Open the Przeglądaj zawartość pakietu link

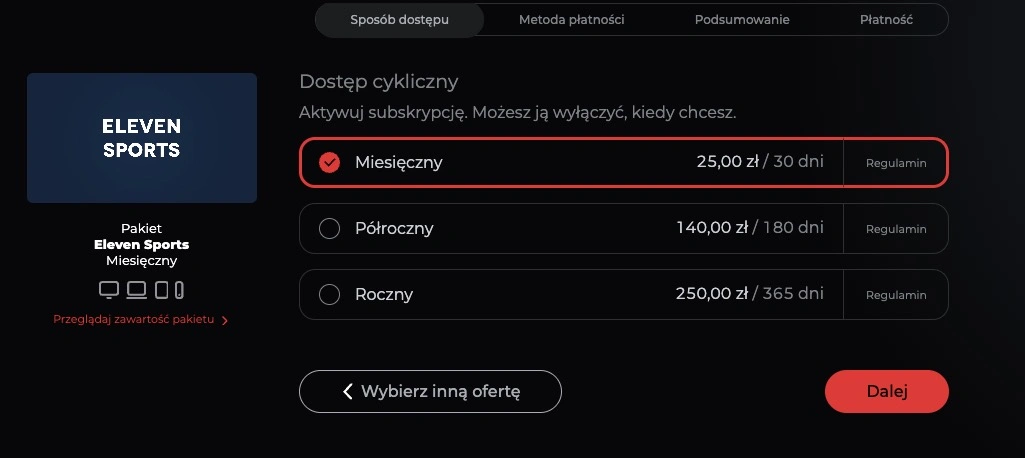tap(134, 320)
